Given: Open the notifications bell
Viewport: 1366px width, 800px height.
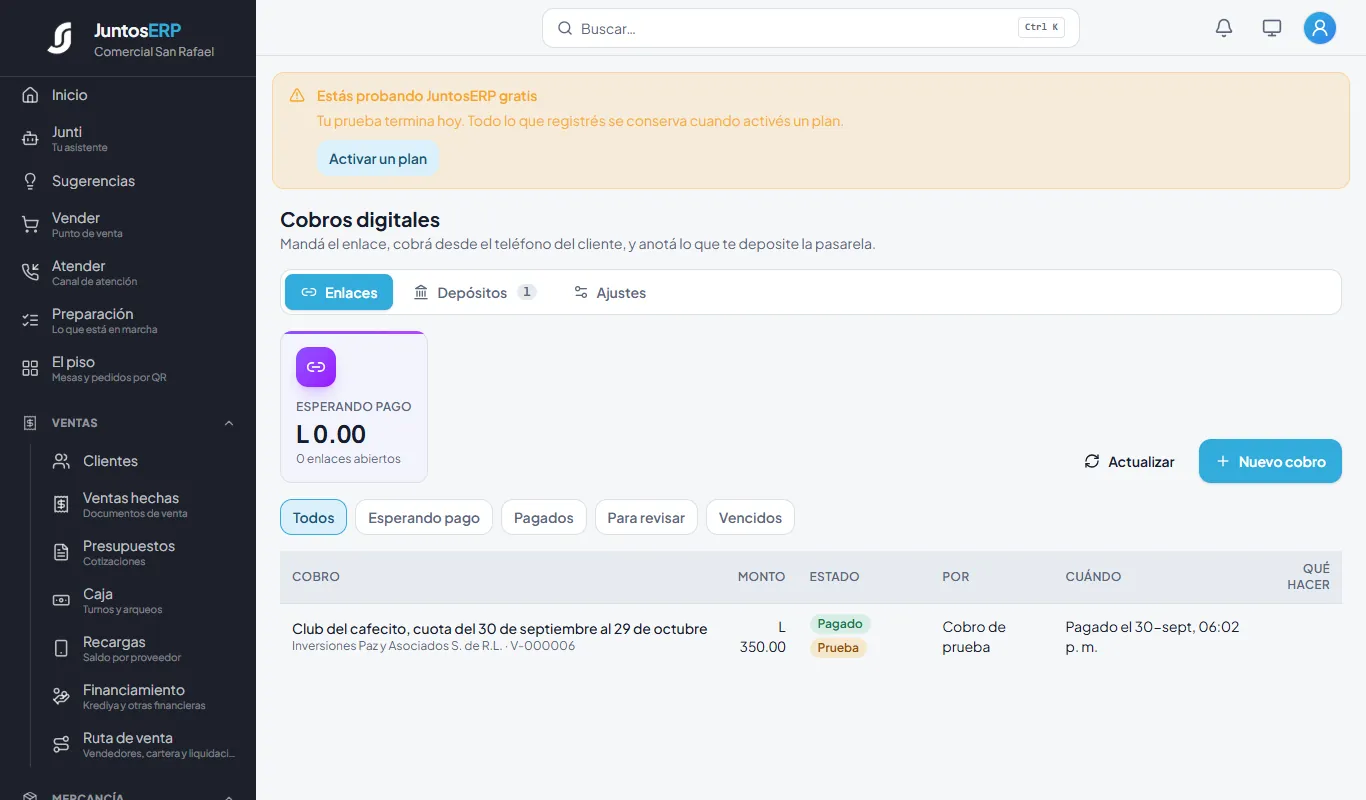Looking at the screenshot, I should click(1224, 28).
